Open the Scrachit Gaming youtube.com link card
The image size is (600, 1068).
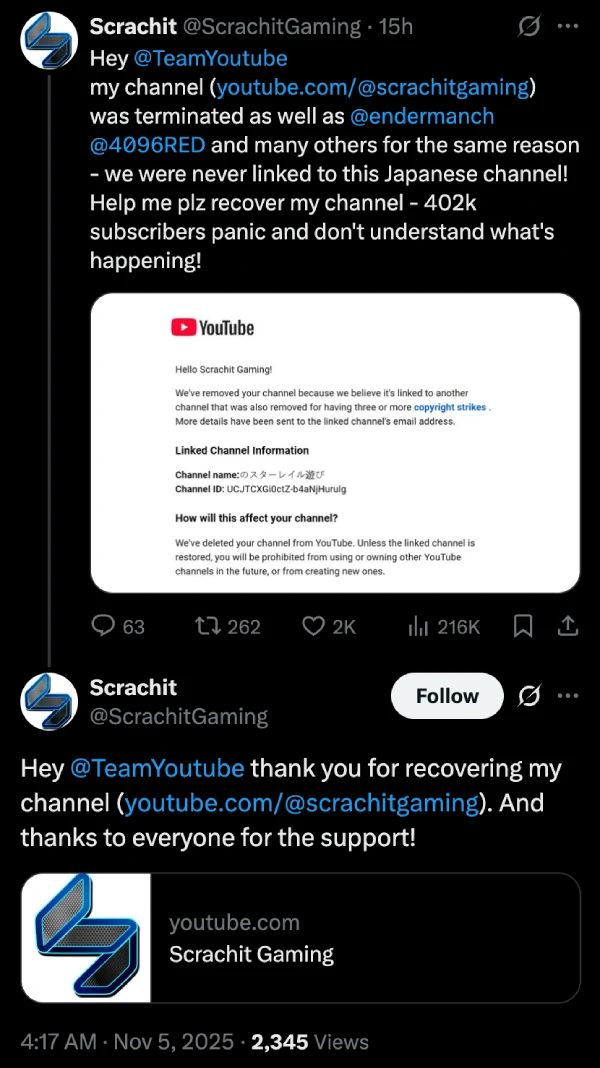pyautogui.click(x=300, y=938)
